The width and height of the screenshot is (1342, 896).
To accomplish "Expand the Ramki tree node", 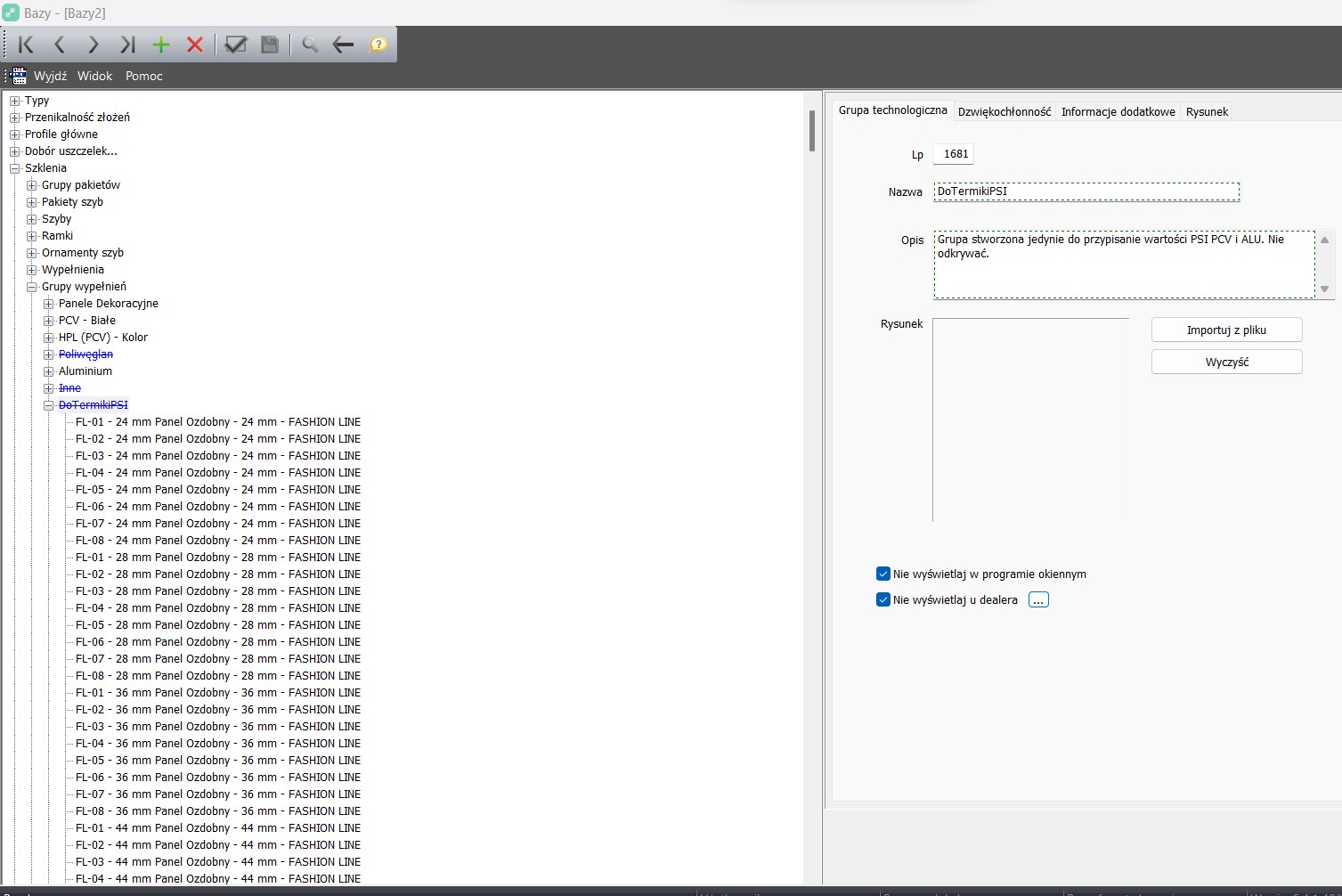I will (x=31, y=236).
